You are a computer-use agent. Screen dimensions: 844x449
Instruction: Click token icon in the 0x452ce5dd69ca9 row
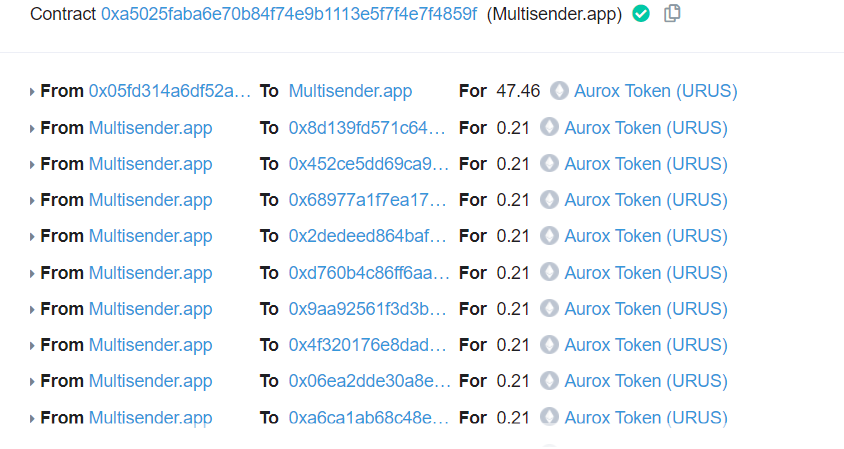coord(549,164)
